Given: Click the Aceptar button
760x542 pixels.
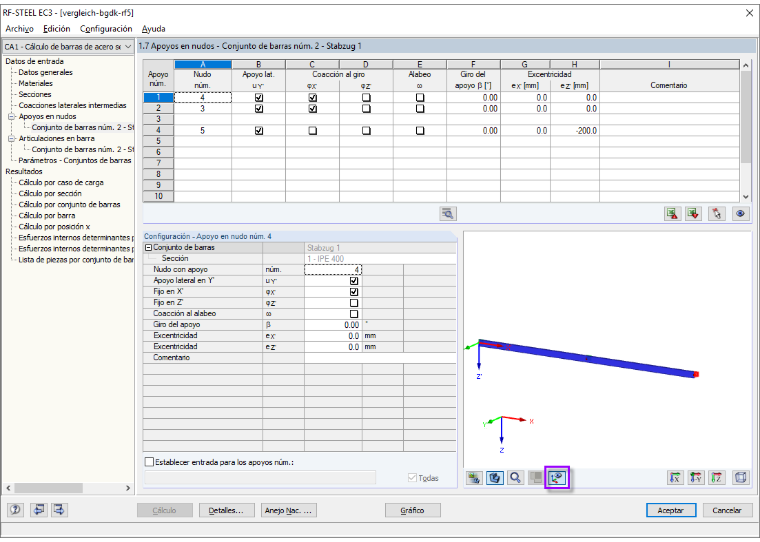Looking at the screenshot, I should pyautogui.click(x=671, y=510).
